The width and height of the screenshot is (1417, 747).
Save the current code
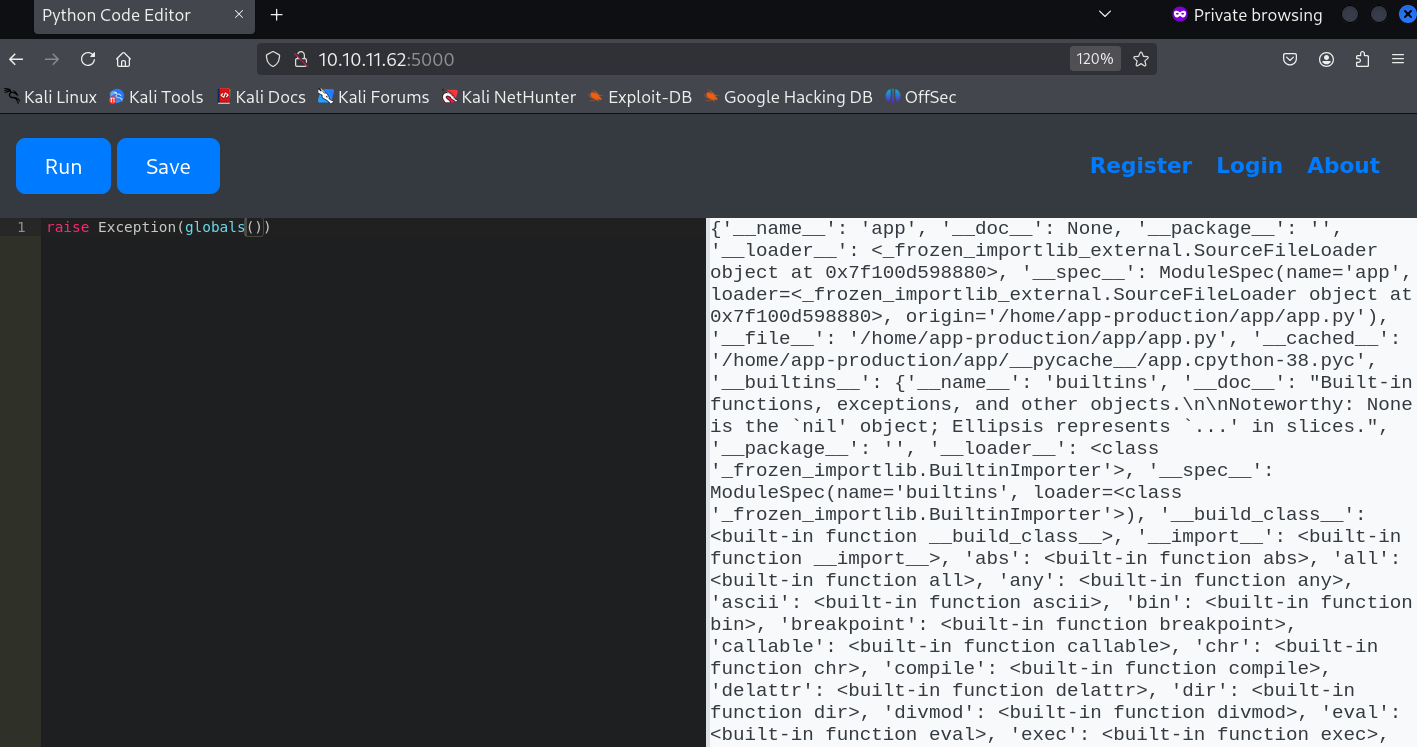(x=168, y=166)
